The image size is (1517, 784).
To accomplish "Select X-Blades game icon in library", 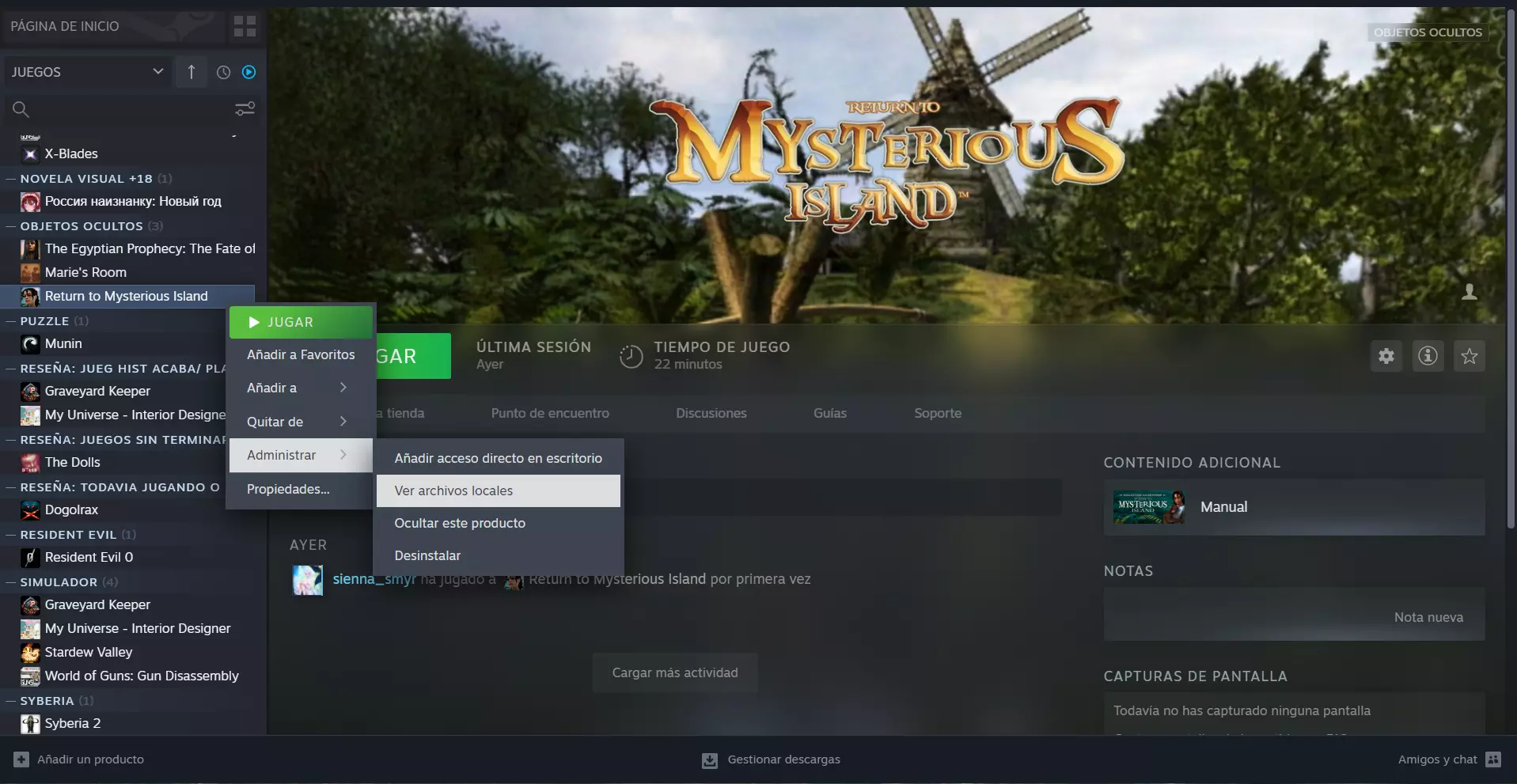I will tap(30, 153).
